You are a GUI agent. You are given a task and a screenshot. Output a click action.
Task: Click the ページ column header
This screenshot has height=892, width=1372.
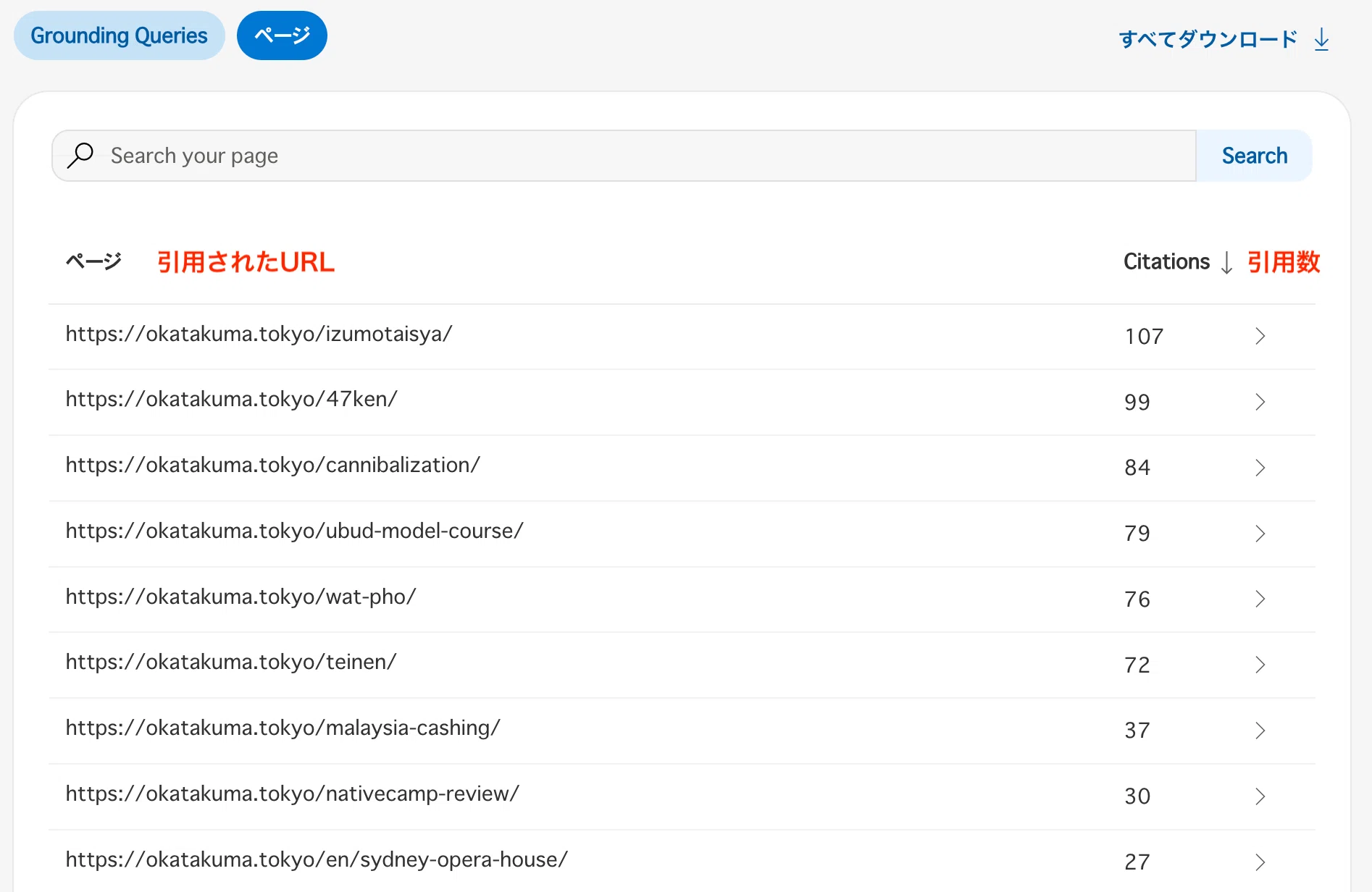tap(93, 261)
